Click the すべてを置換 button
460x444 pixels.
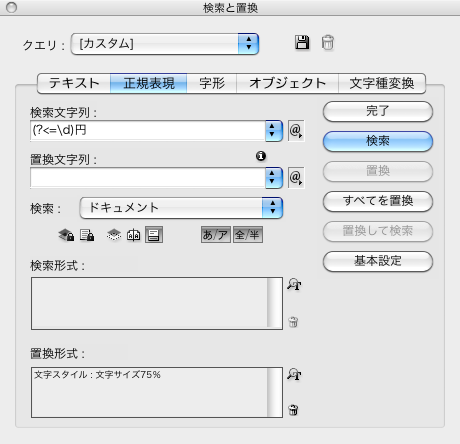(x=378, y=201)
